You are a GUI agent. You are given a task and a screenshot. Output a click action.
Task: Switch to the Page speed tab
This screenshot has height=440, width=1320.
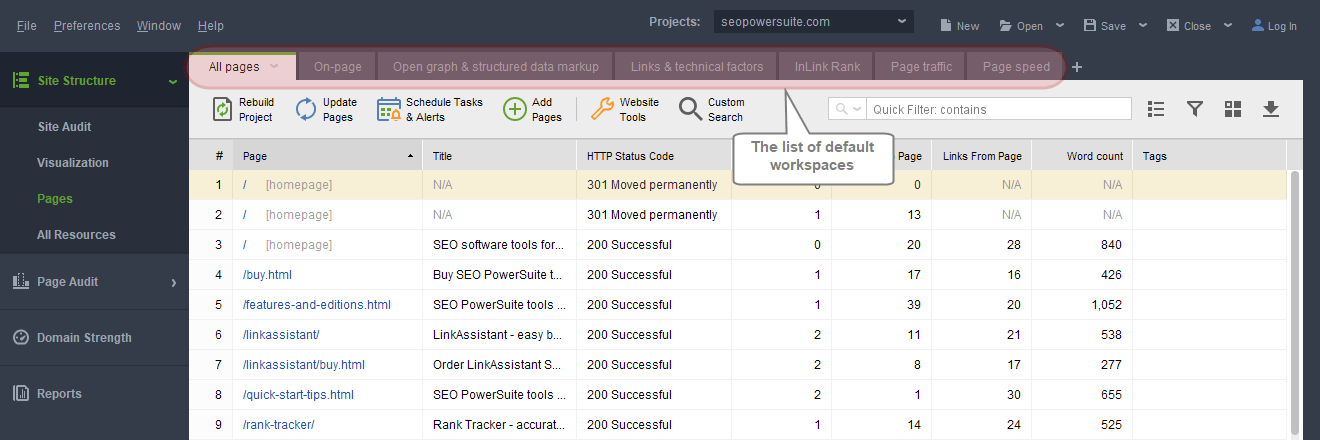1016,67
